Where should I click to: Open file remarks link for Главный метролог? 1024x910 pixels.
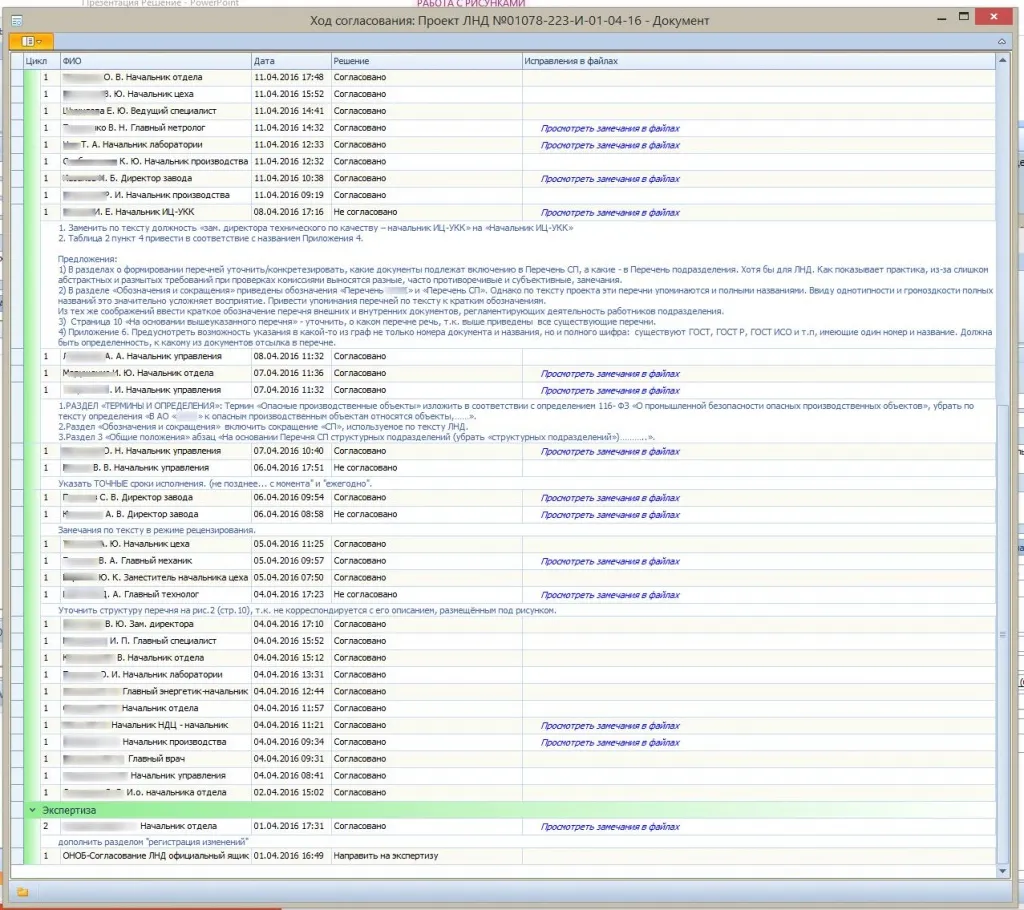(x=610, y=128)
